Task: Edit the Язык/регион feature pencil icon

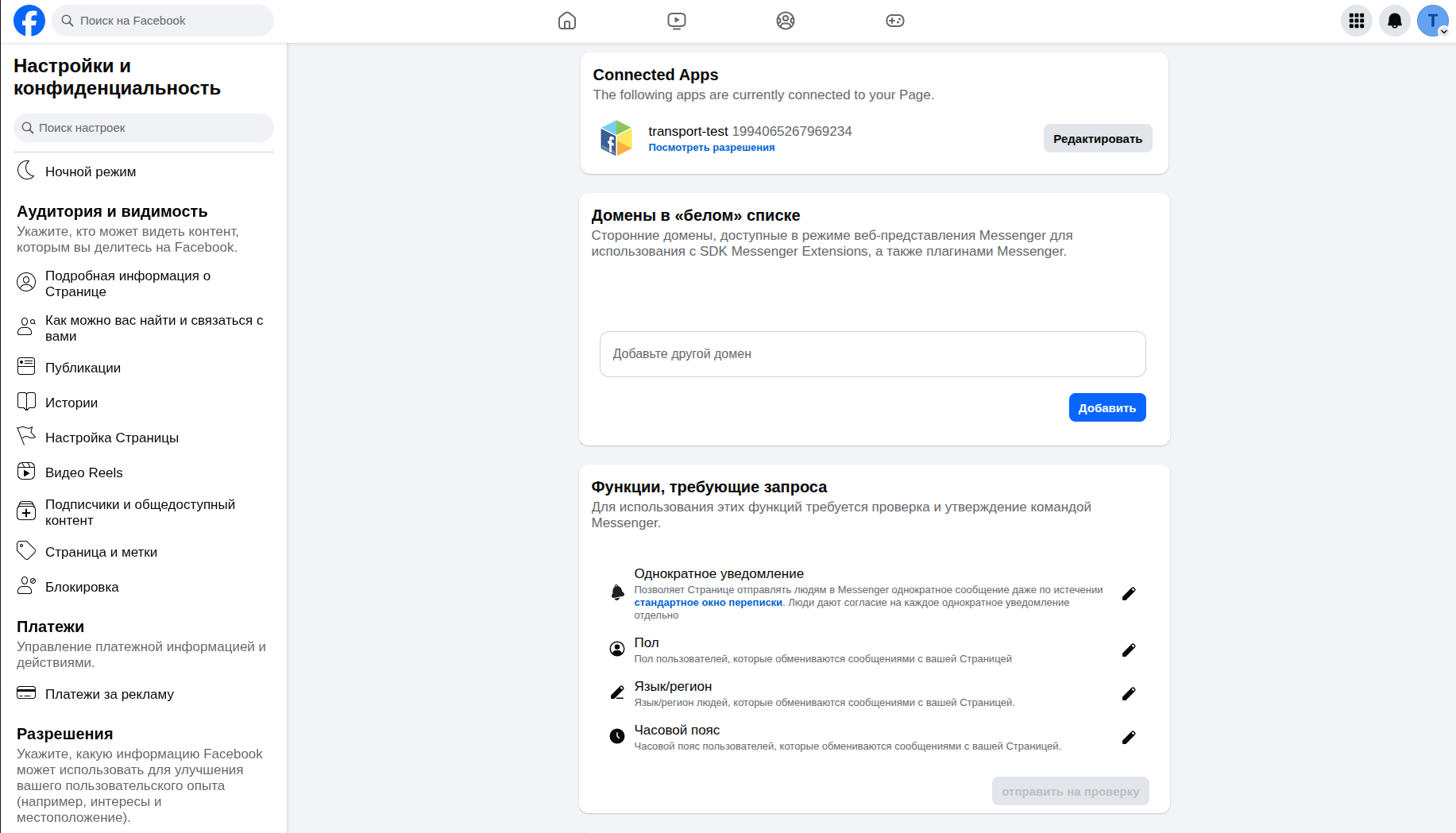Action: click(1129, 694)
